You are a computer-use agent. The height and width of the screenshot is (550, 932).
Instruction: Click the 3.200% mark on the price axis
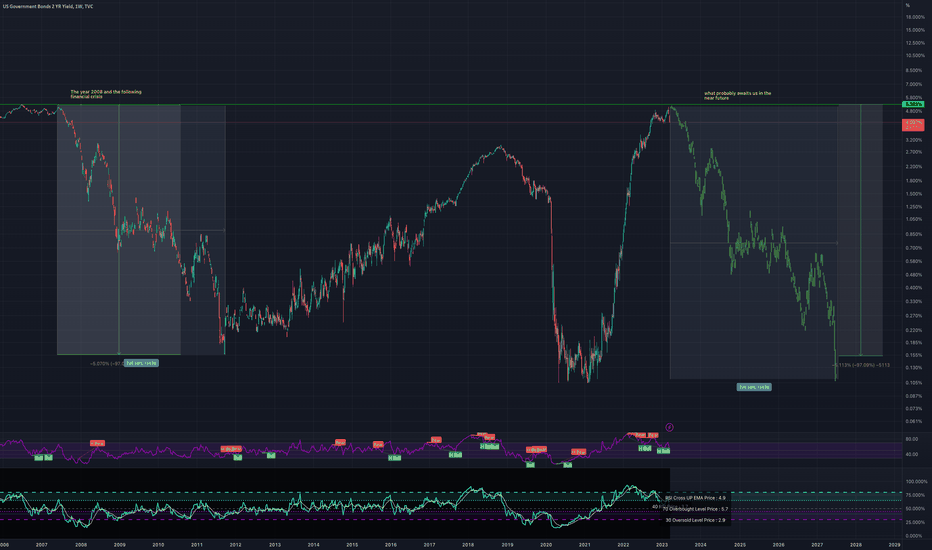click(x=914, y=140)
